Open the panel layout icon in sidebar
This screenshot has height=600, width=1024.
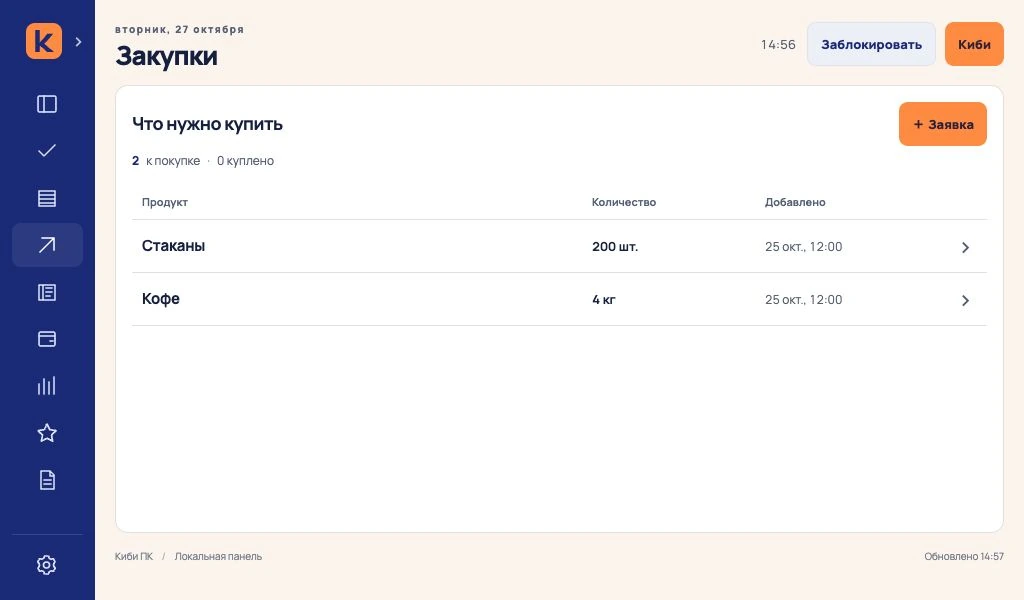point(47,104)
